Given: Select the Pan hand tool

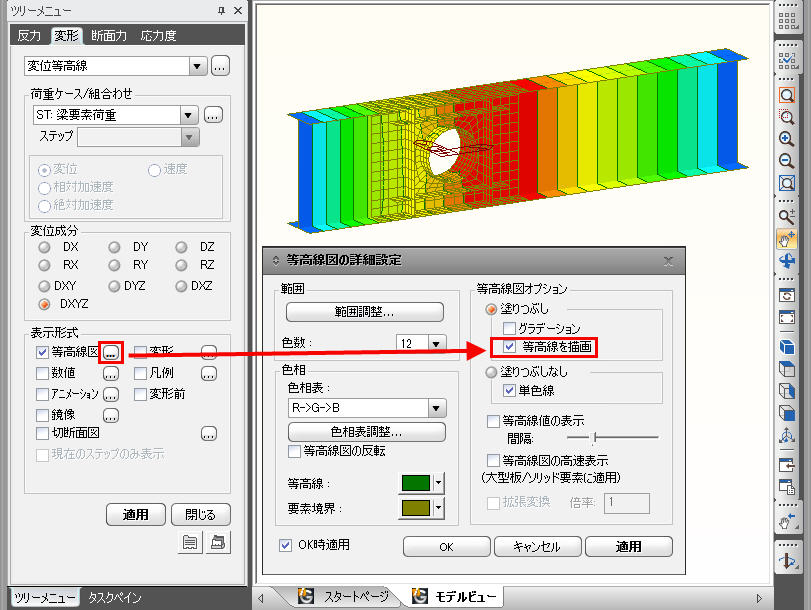Looking at the screenshot, I should [787, 239].
